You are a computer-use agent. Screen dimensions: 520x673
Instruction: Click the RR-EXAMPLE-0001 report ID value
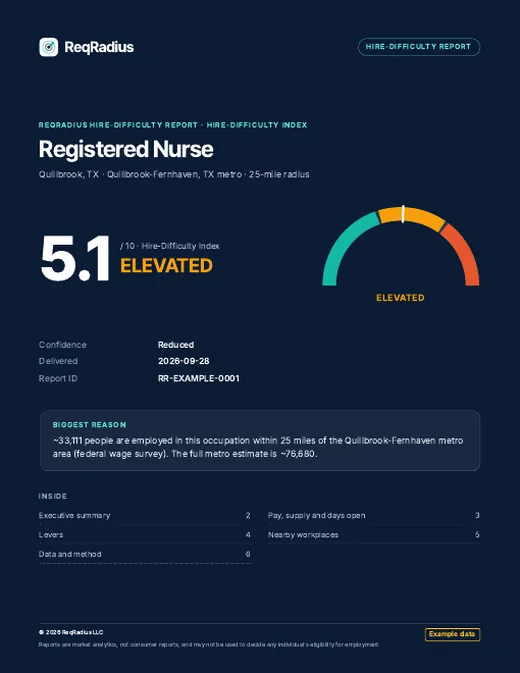[199, 378]
